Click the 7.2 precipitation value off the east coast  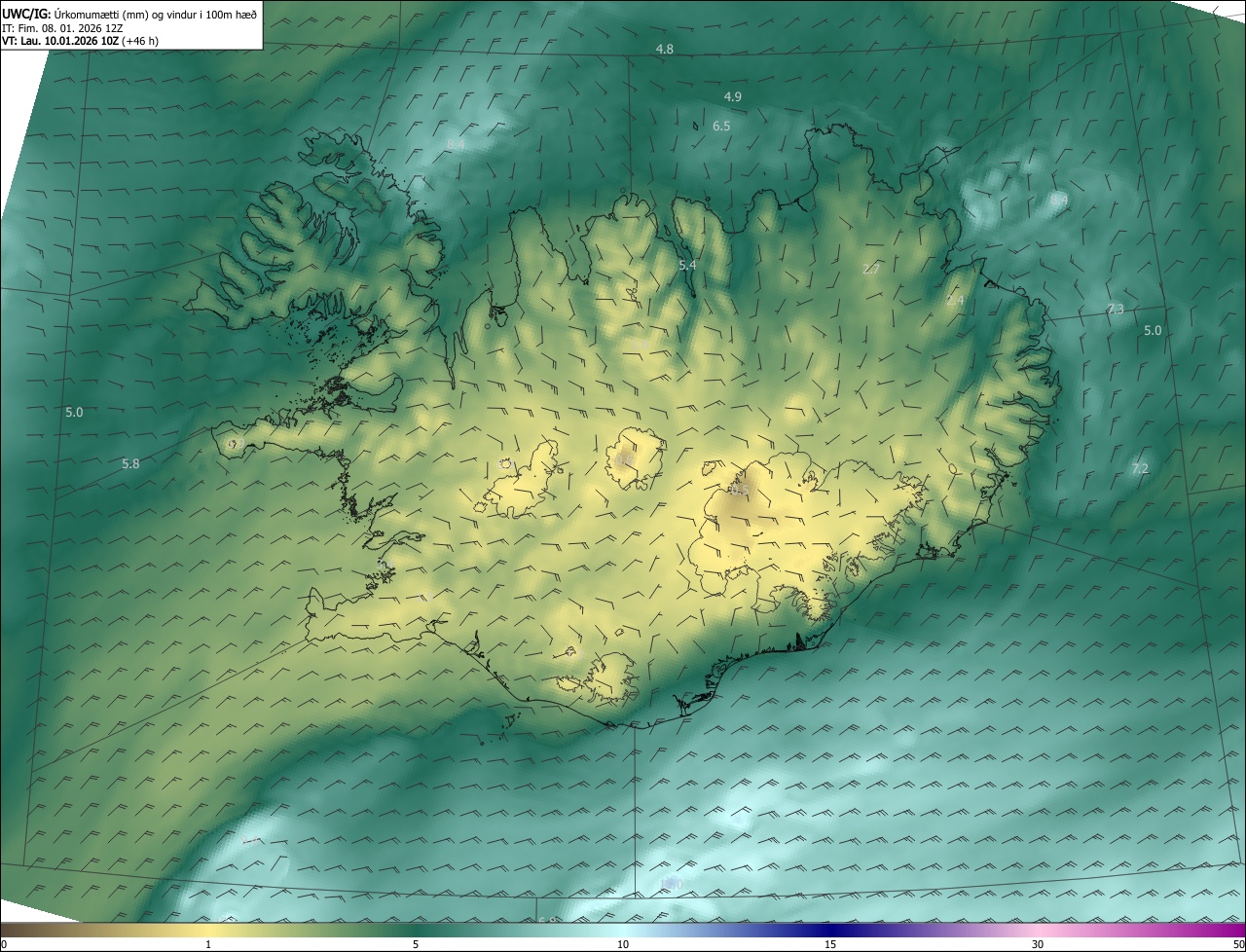(x=1140, y=469)
